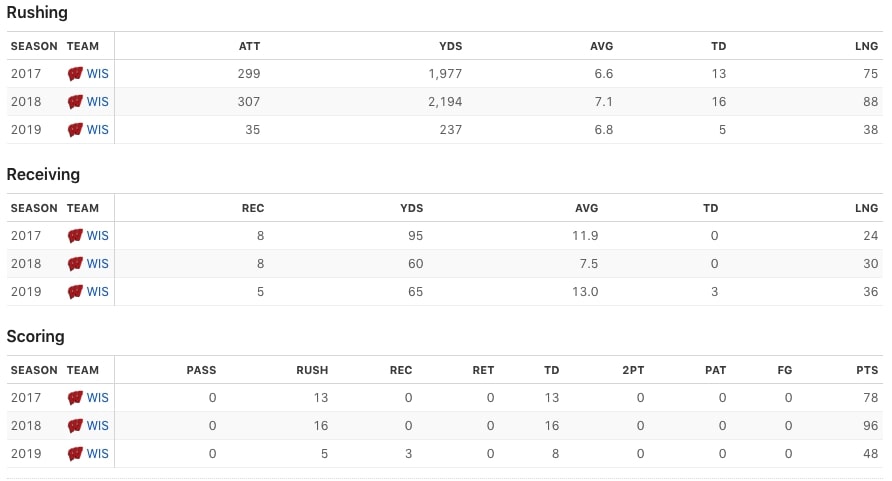Open the WIS link in 2017 Rushing row
Screen dimensions: 892x481
point(98,74)
